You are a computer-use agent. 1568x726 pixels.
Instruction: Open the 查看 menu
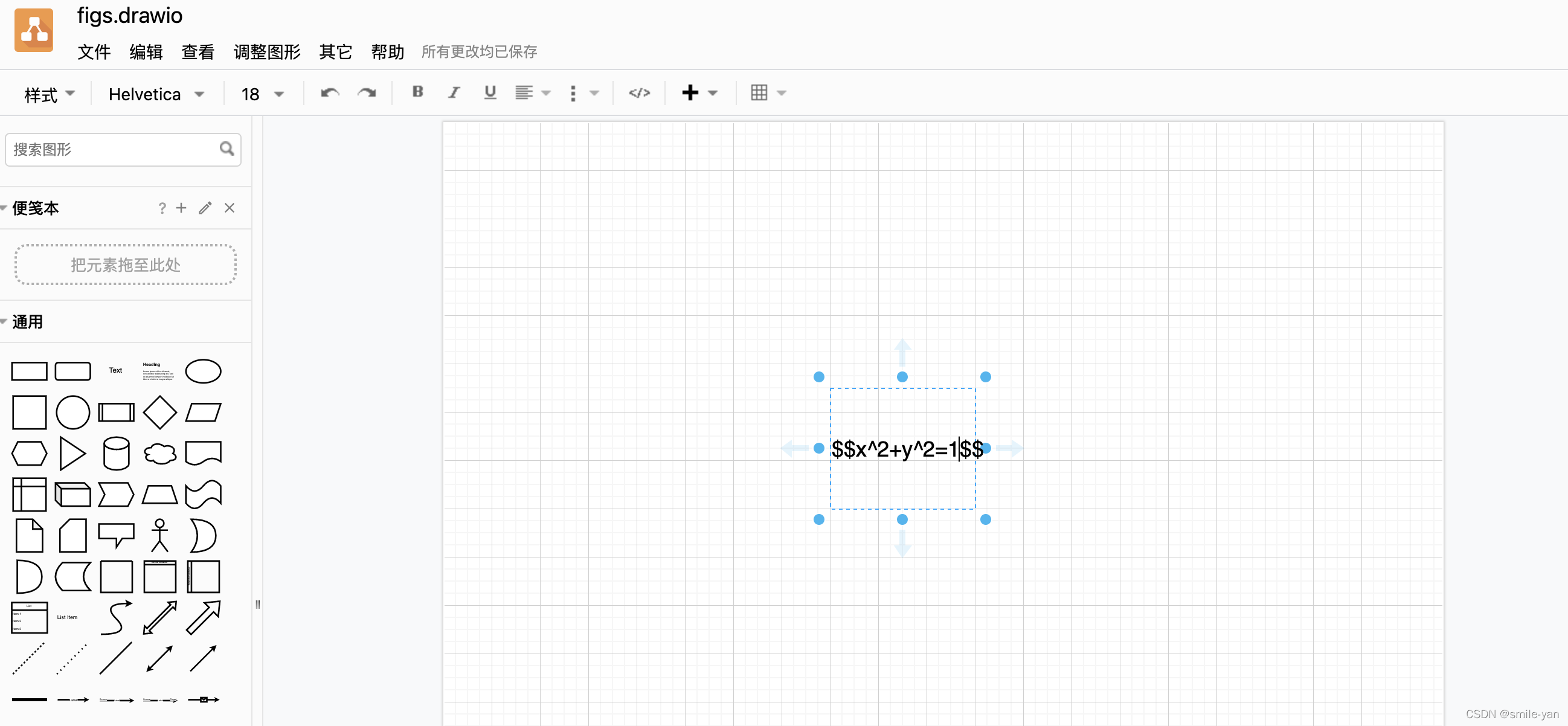pos(198,52)
